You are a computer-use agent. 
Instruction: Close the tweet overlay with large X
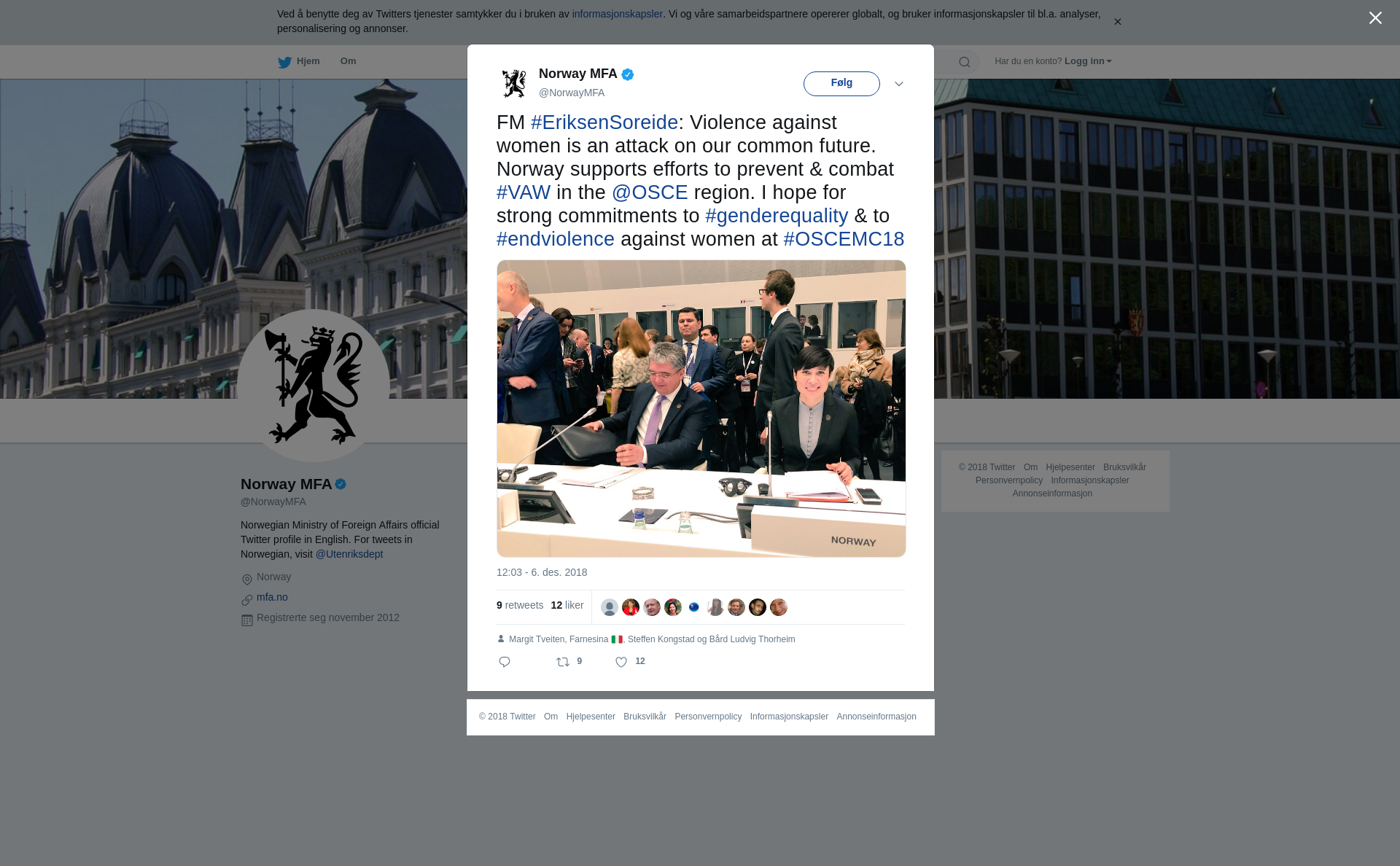[1375, 18]
